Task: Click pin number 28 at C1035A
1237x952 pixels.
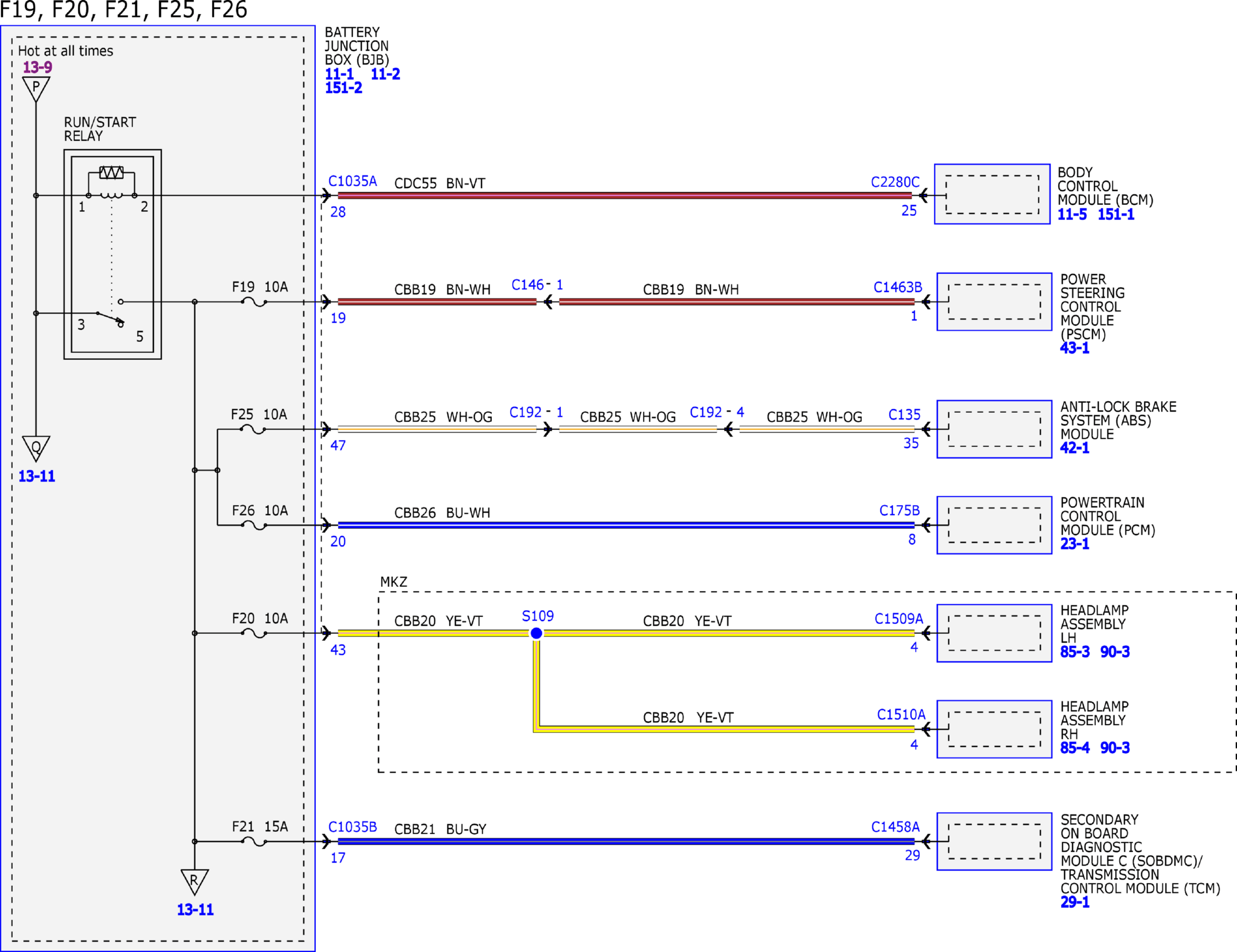Action: [338, 212]
